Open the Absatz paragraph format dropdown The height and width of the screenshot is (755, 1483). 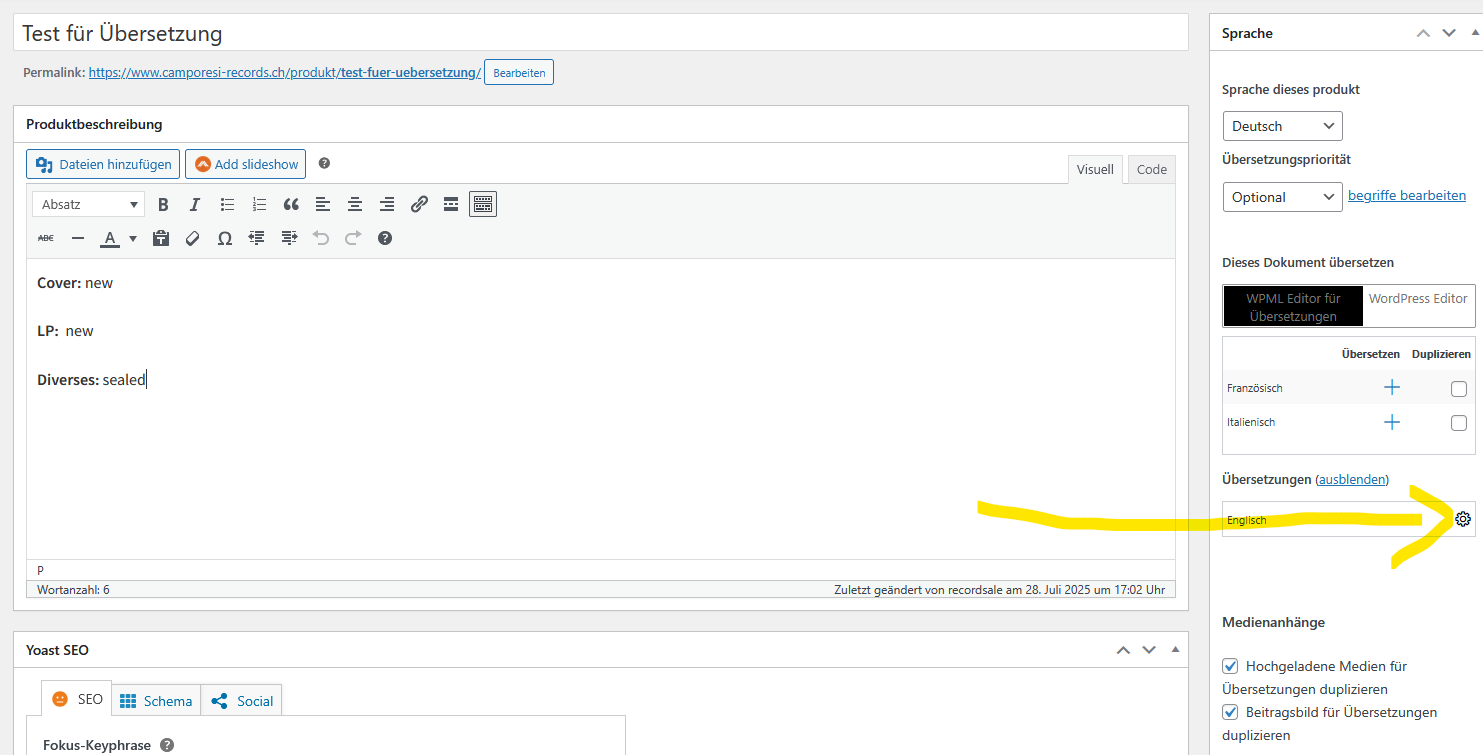[88, 204]
